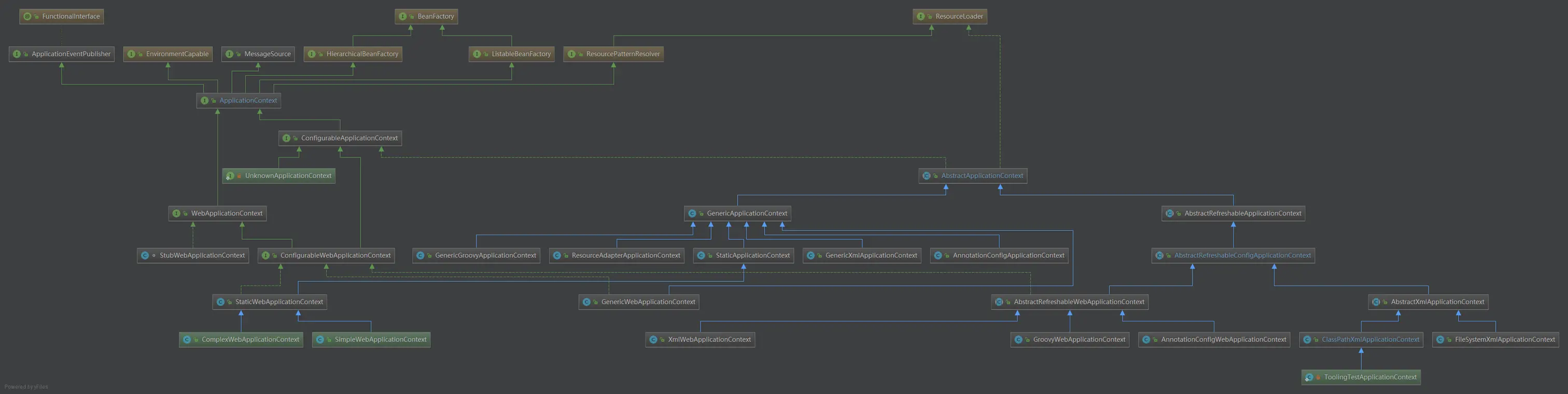Select the StubWebApplicationContext node
The image size is (1568, 394).
coord(193,256)
